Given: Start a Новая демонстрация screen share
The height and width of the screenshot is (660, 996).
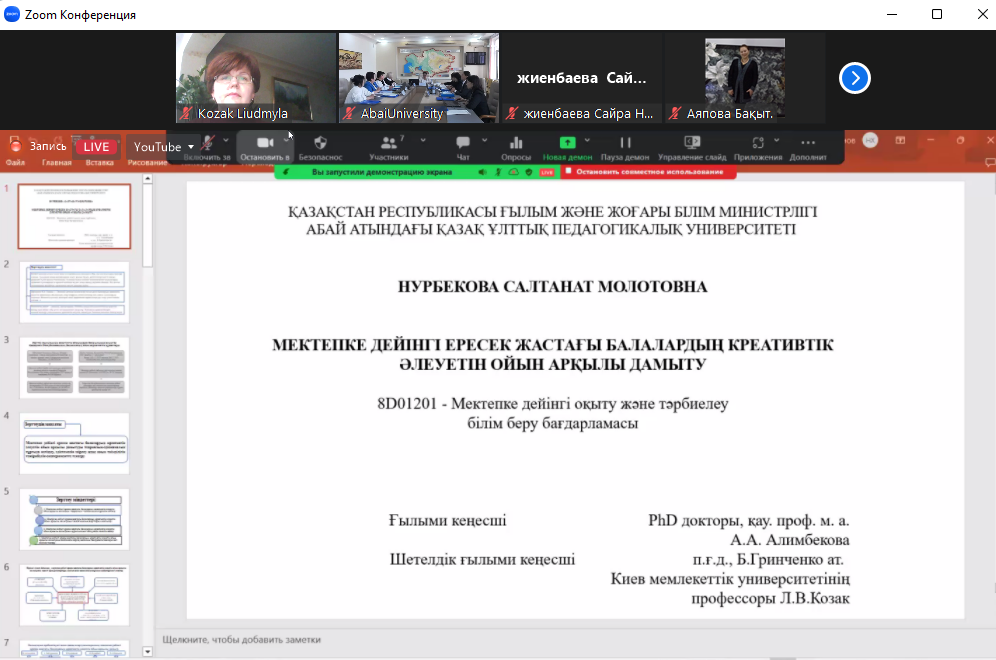Looking at the screenshot, I should (568, 145).
